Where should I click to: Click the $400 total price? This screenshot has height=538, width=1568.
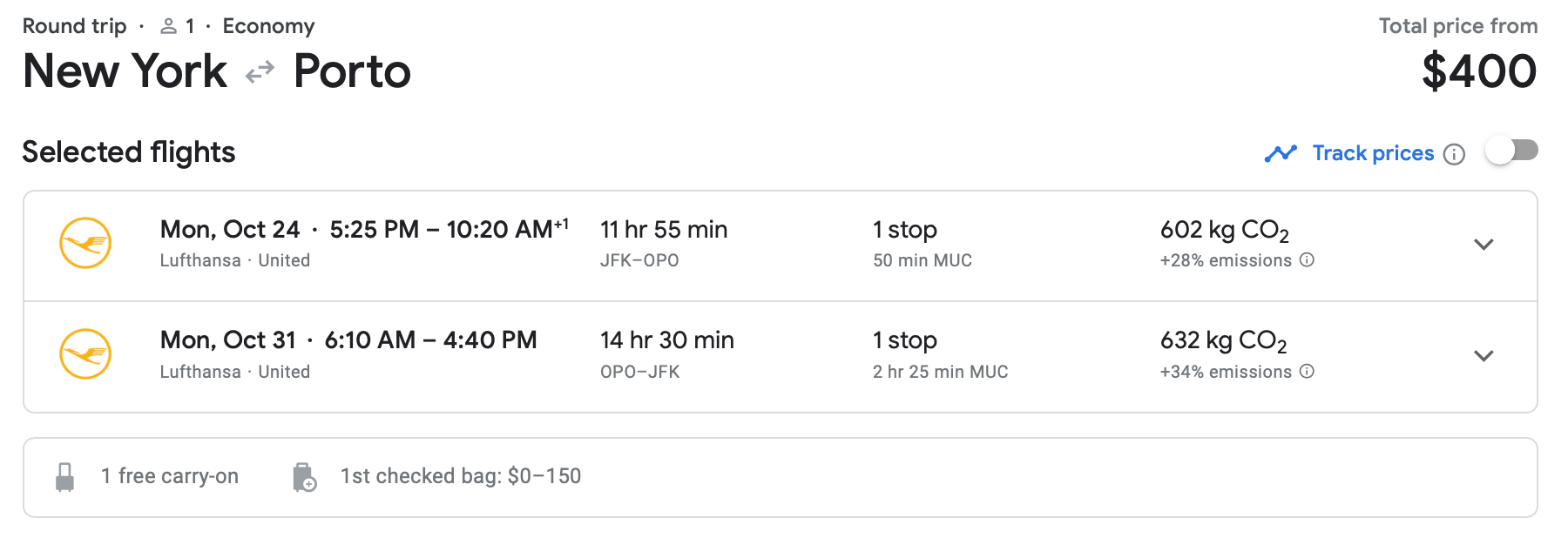click(x=1479, y=71)
